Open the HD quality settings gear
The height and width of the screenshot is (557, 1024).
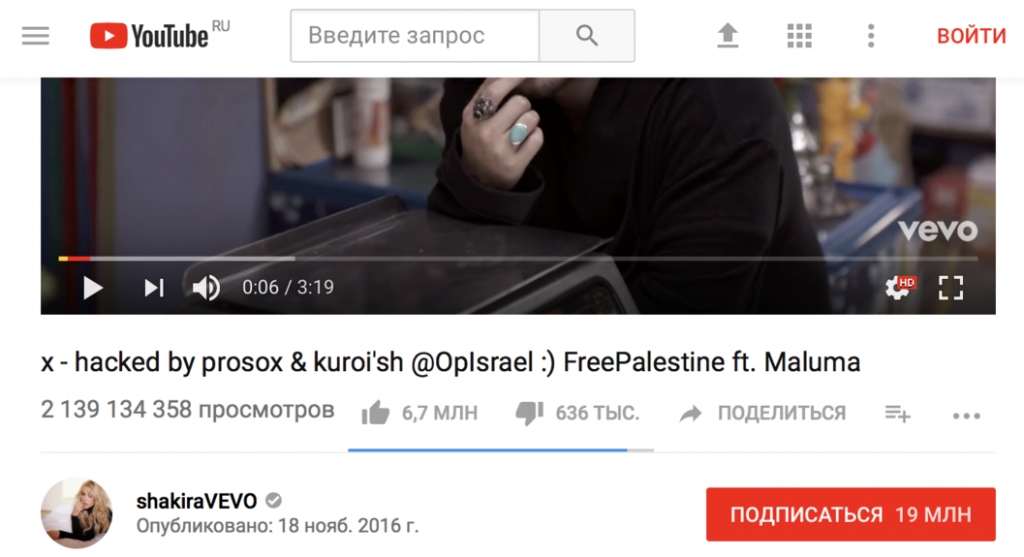point(900,287)
